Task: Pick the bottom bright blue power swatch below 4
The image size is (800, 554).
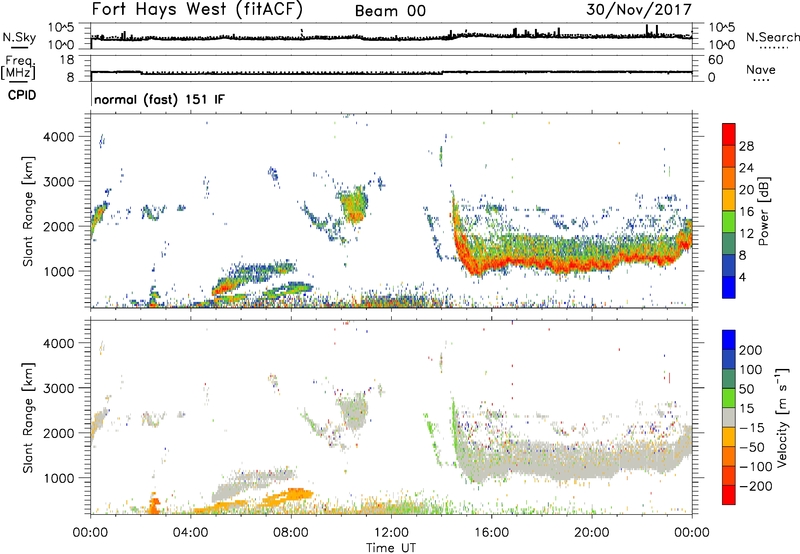Action: (729, 287)
